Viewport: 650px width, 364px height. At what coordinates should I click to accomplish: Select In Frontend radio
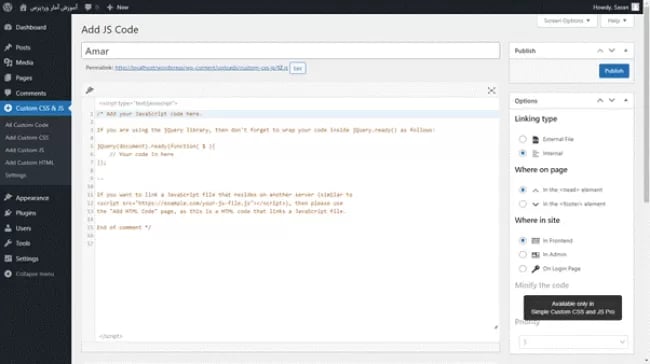click(523, 240)
